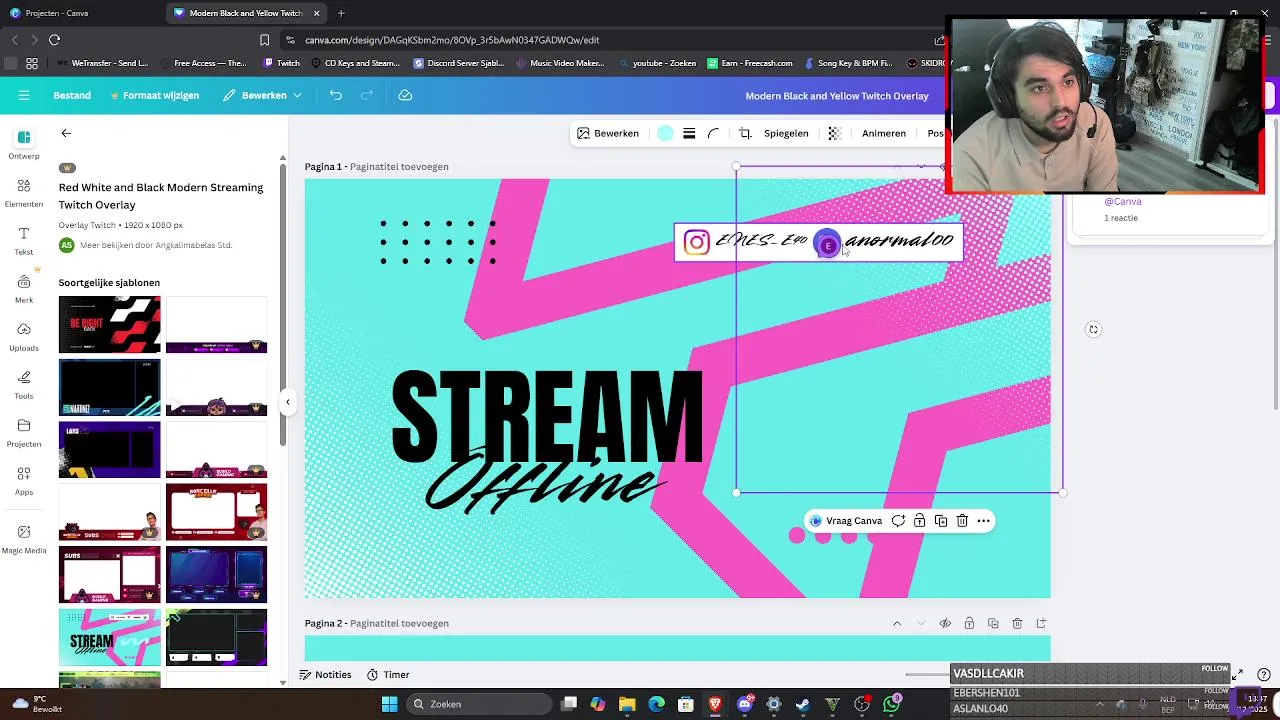The height and width of the screenshot is (720, 1280).
Task: Open the Ontwerp sidebar tab
Action: point(24,144)
